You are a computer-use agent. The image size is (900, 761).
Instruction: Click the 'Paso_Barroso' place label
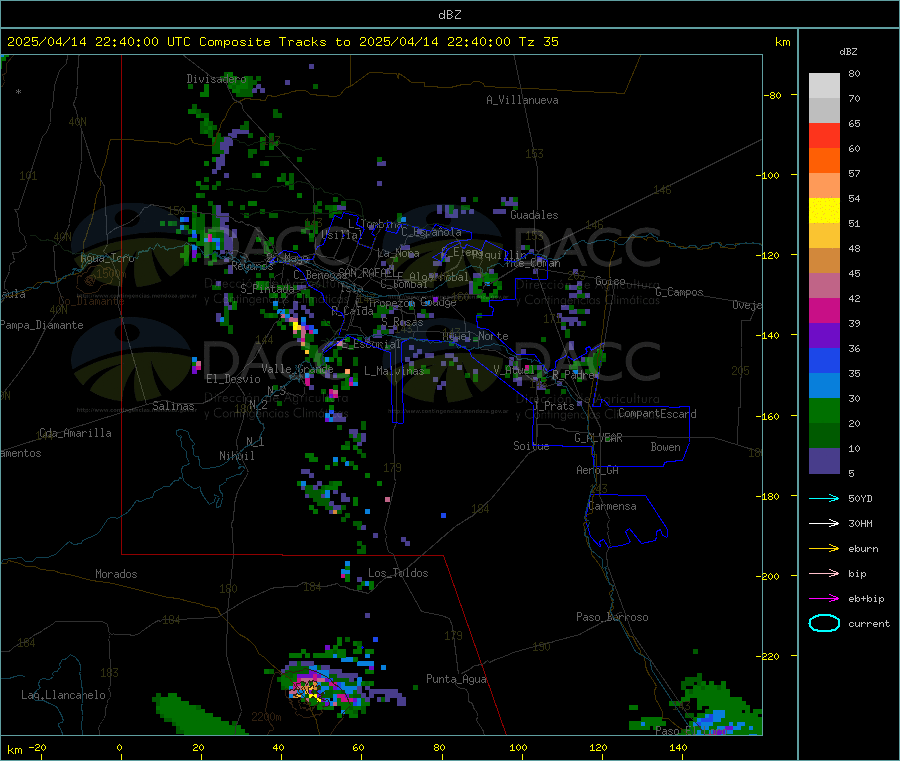(x=612, y=617)
